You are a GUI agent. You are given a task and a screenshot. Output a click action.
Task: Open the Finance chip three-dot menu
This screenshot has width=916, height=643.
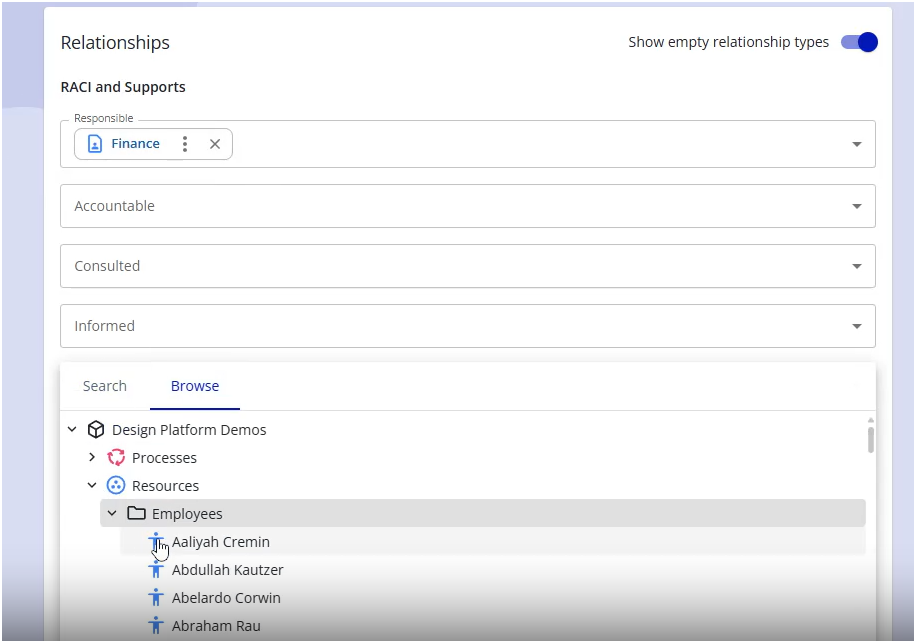[x=184, y=144]
